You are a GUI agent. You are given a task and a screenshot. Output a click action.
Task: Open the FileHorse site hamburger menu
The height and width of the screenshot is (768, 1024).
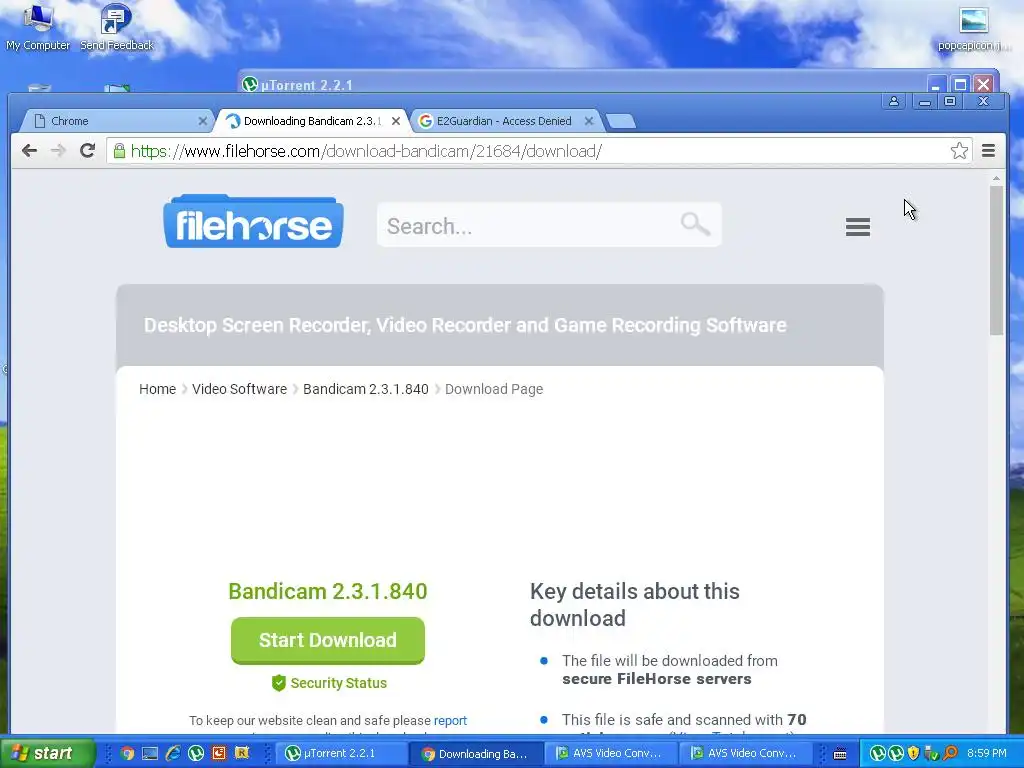coord(857,227)
